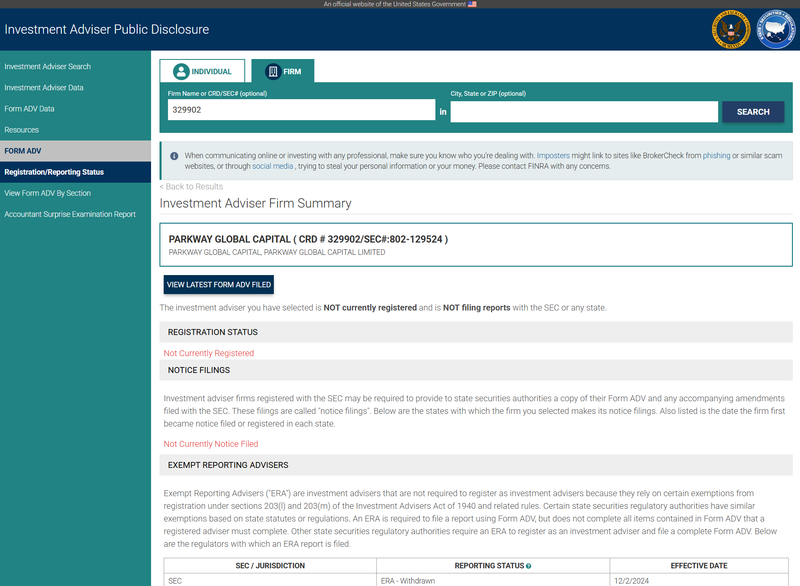The height and width of the screenshot is (586, 800).
Task: Click the SEC / JURISDICTION column header
Action: click(x=270, y=566)
